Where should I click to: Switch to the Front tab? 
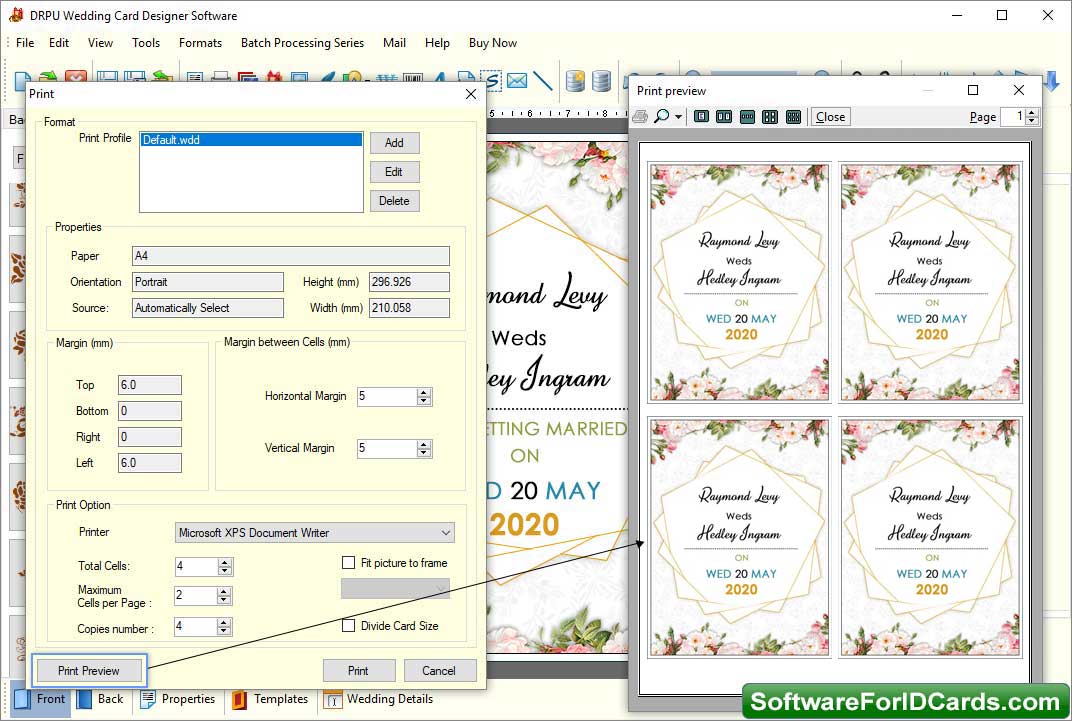pos(41,699)
